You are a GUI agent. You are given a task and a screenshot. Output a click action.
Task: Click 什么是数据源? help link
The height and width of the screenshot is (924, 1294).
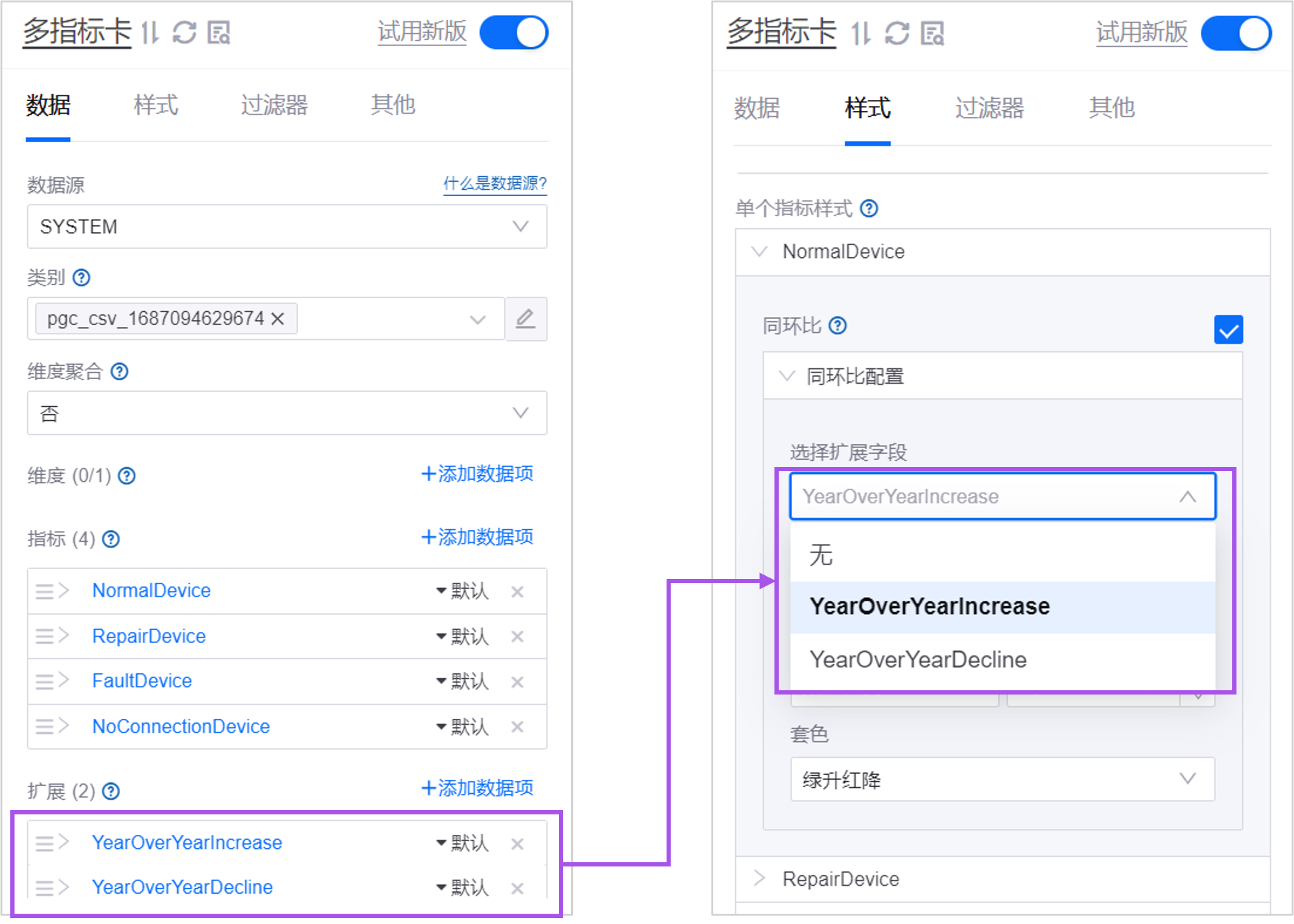click(x=495, y=183)
